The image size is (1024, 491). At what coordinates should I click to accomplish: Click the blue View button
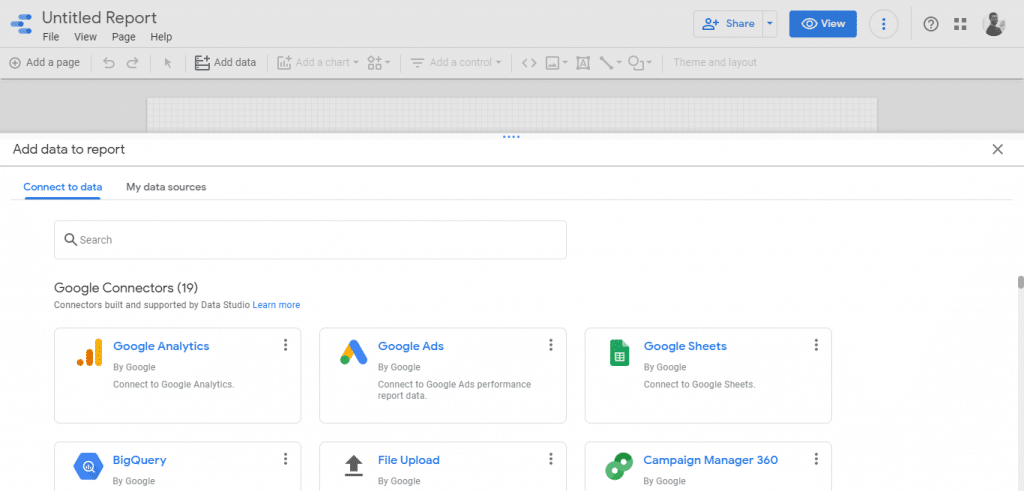(823, 24)
